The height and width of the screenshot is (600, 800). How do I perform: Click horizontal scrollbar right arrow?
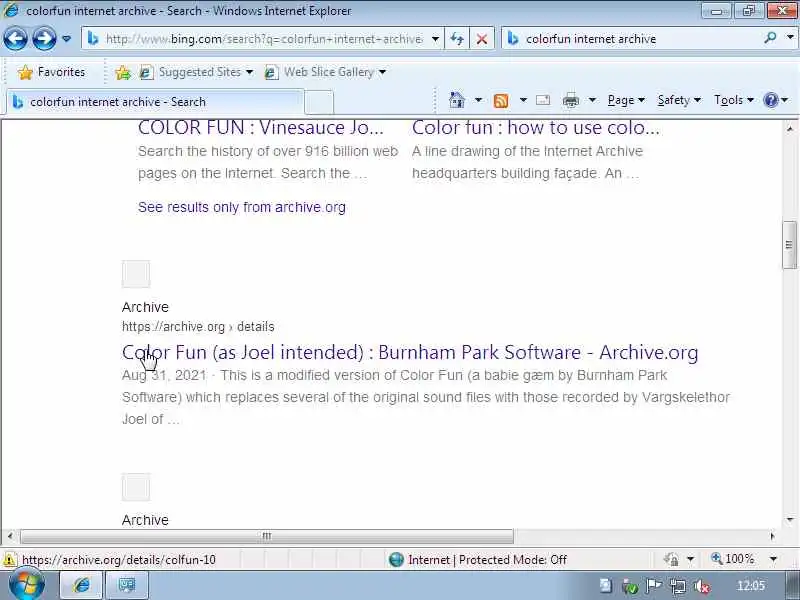(x=772, y=536)
